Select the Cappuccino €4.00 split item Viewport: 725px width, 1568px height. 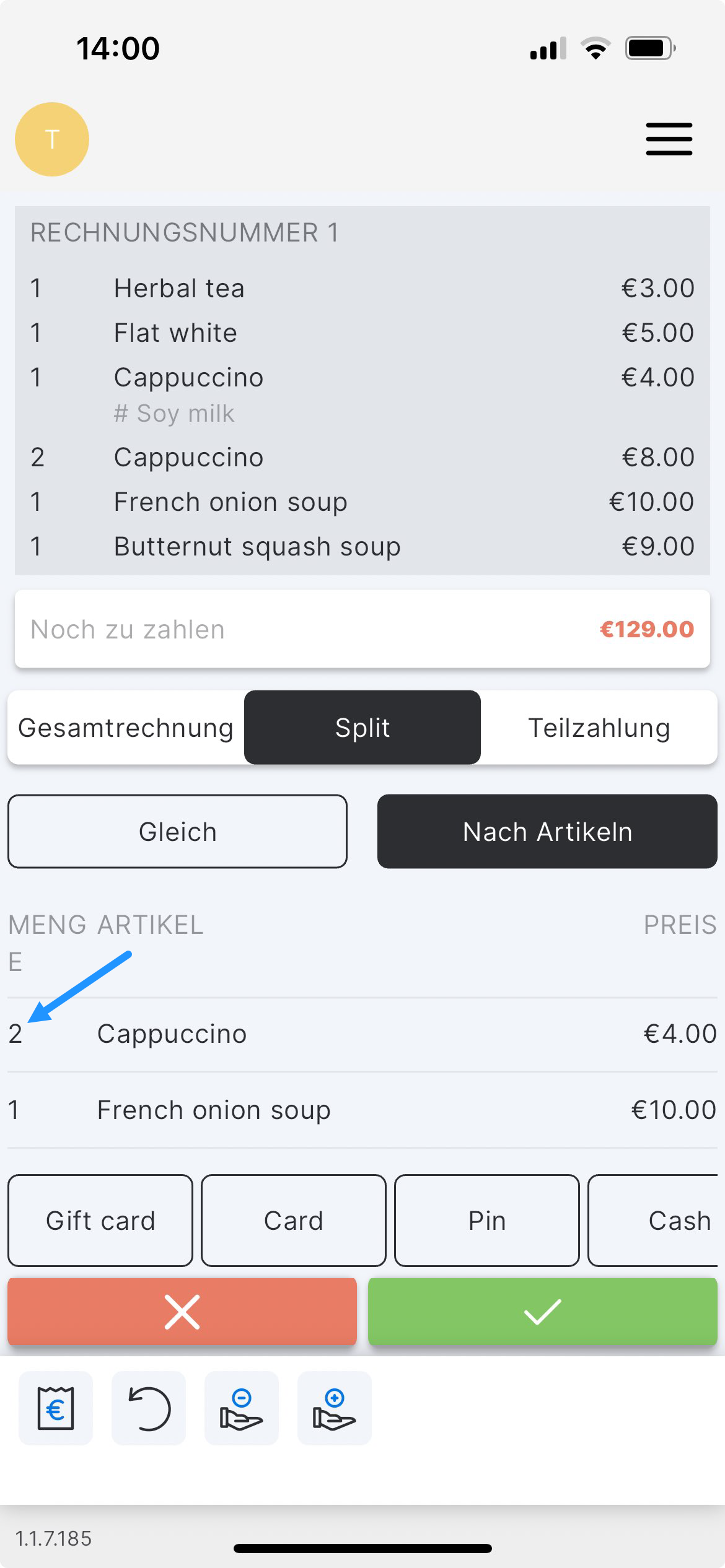click(362, 1034)
